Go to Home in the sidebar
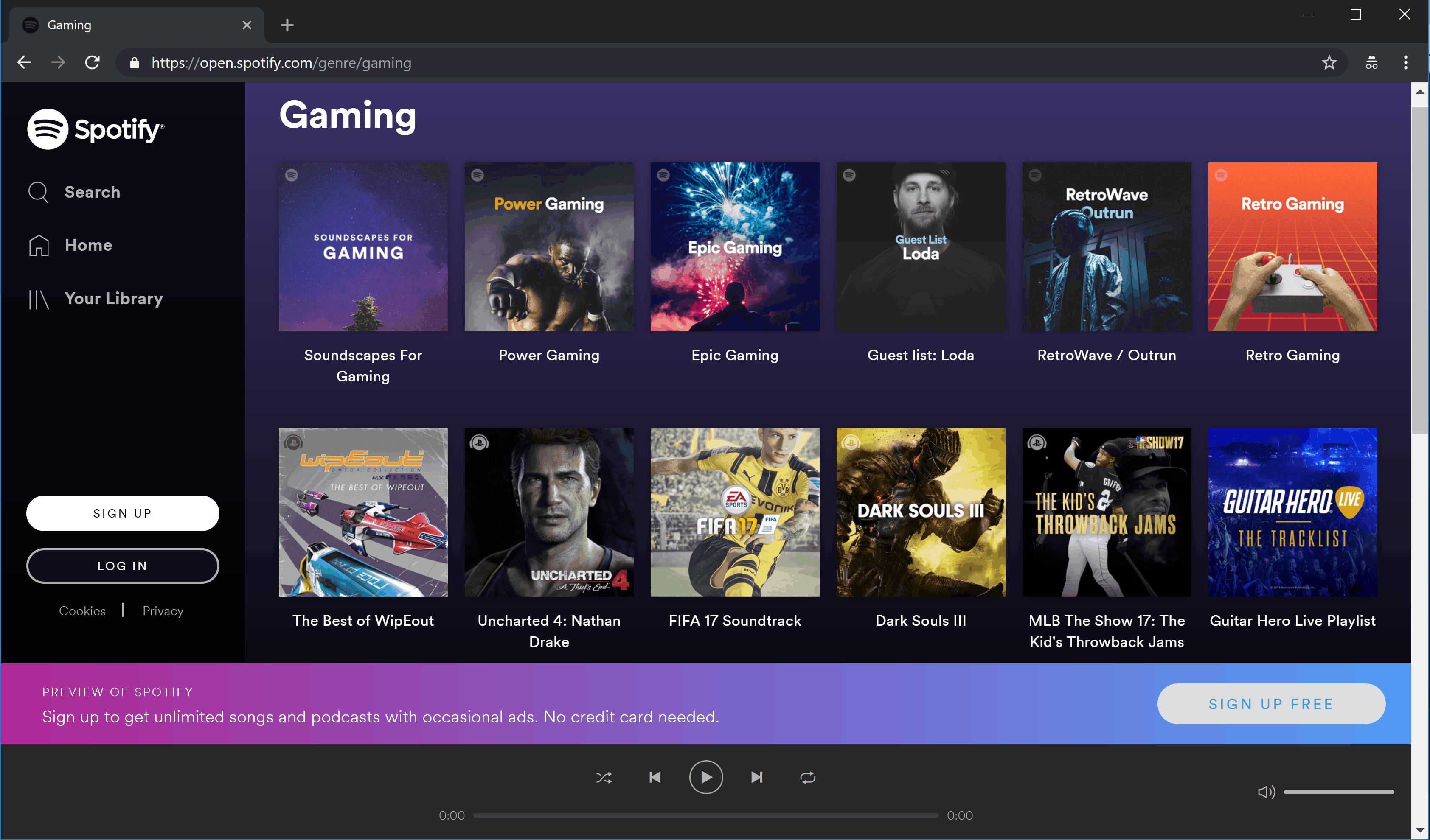Image resolution: width=1430 pixels, height=840 pixels. (70, 245)
